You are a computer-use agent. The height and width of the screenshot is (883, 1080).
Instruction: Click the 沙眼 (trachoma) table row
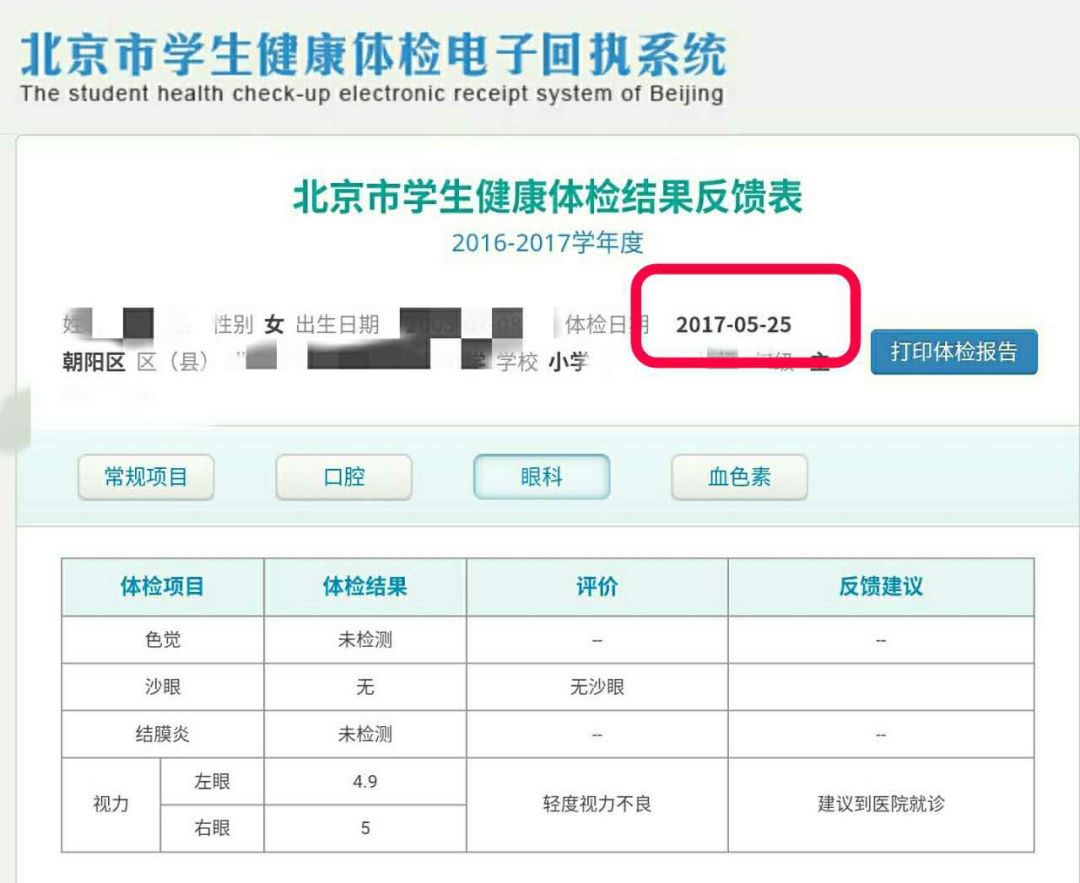pyautogui.click(x=161, y=687)
